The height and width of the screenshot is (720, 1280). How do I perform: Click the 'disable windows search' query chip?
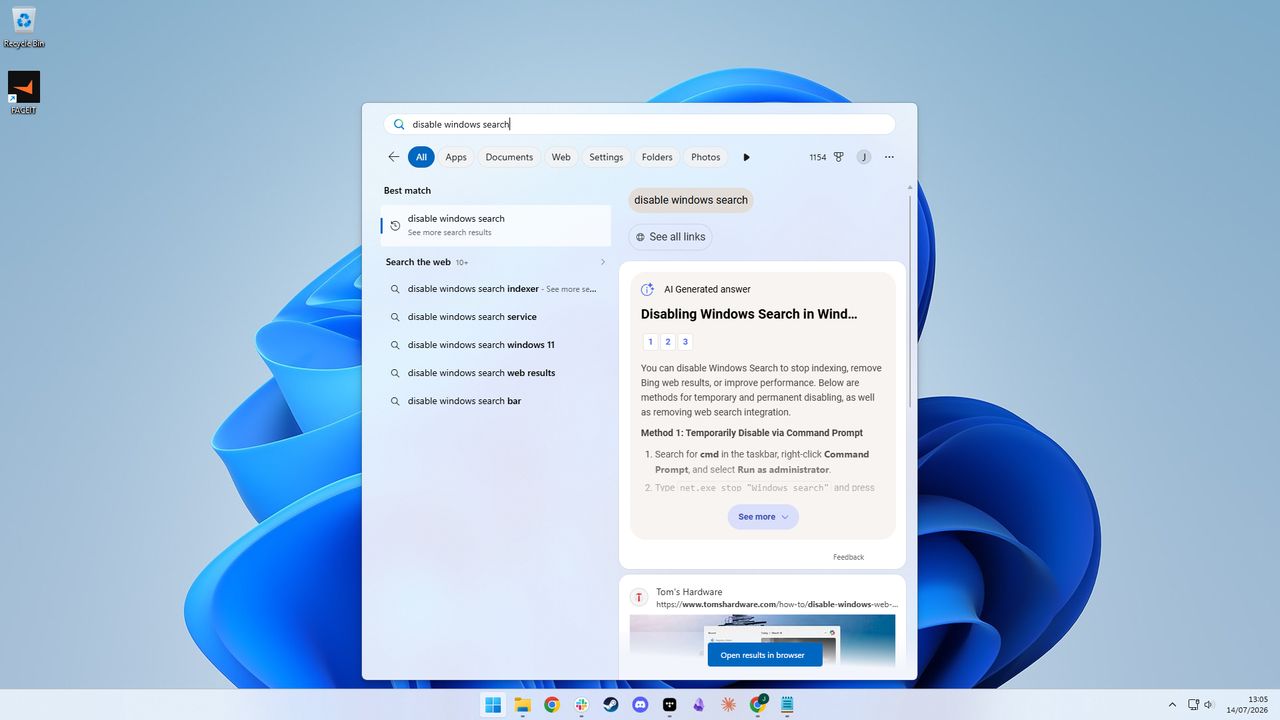point(691,200)
